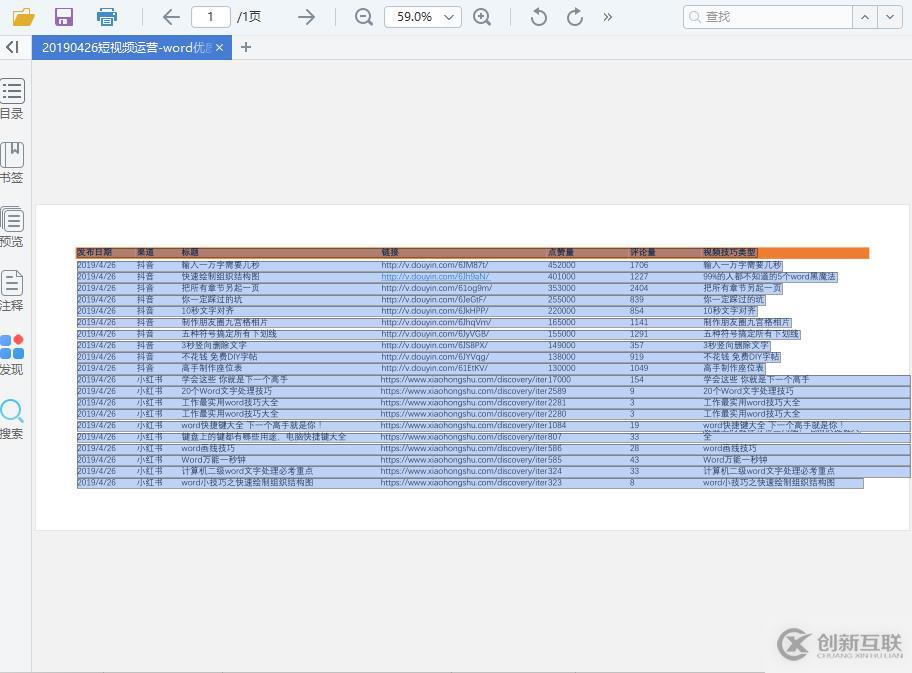The width and height of the screenshot is (912, 673).
Task: Click the http://v.douyin.com/6JeGtF/ link cell
Action: 434,300
